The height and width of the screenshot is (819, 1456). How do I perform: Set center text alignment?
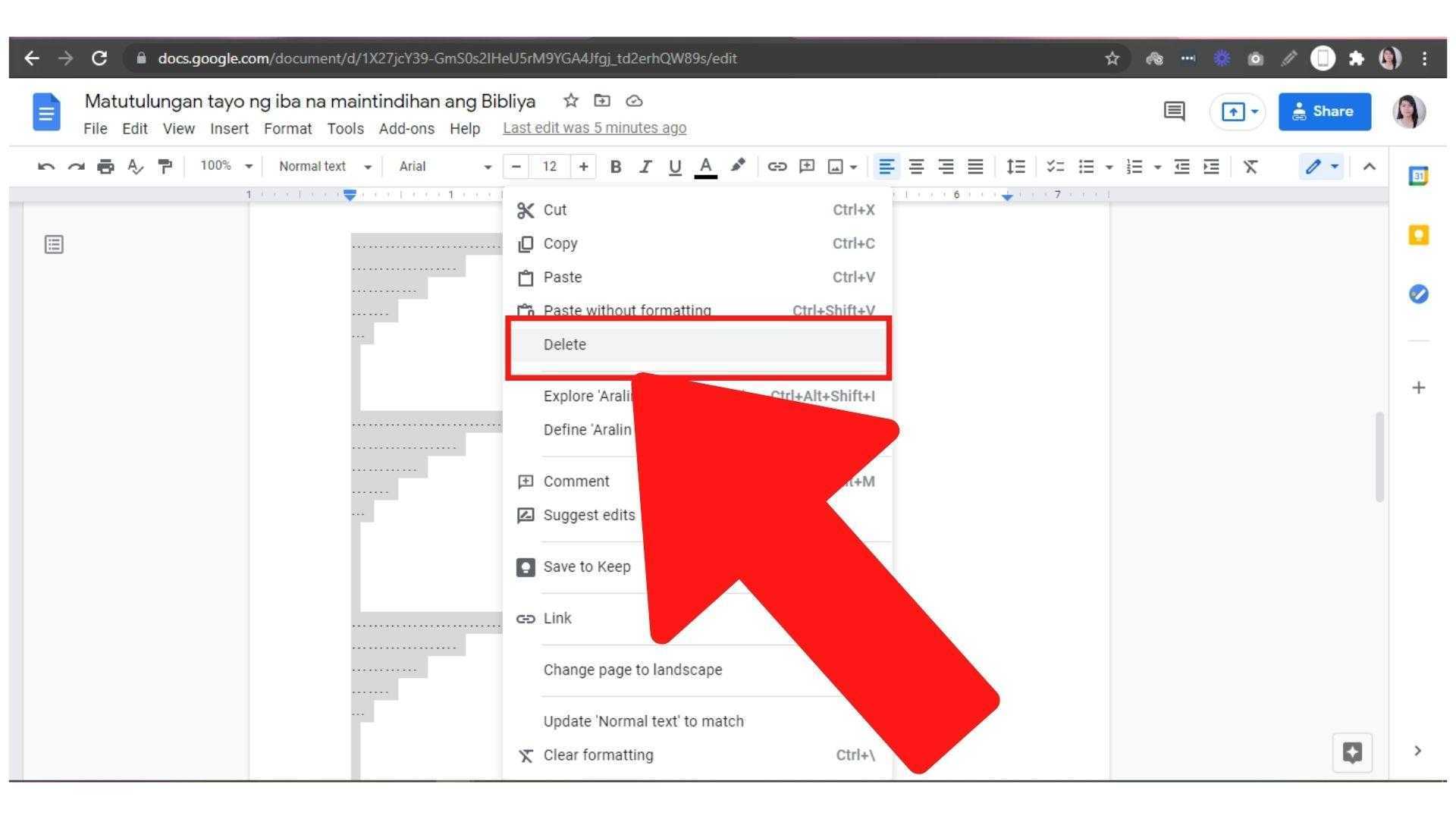(x=916, y=167)
